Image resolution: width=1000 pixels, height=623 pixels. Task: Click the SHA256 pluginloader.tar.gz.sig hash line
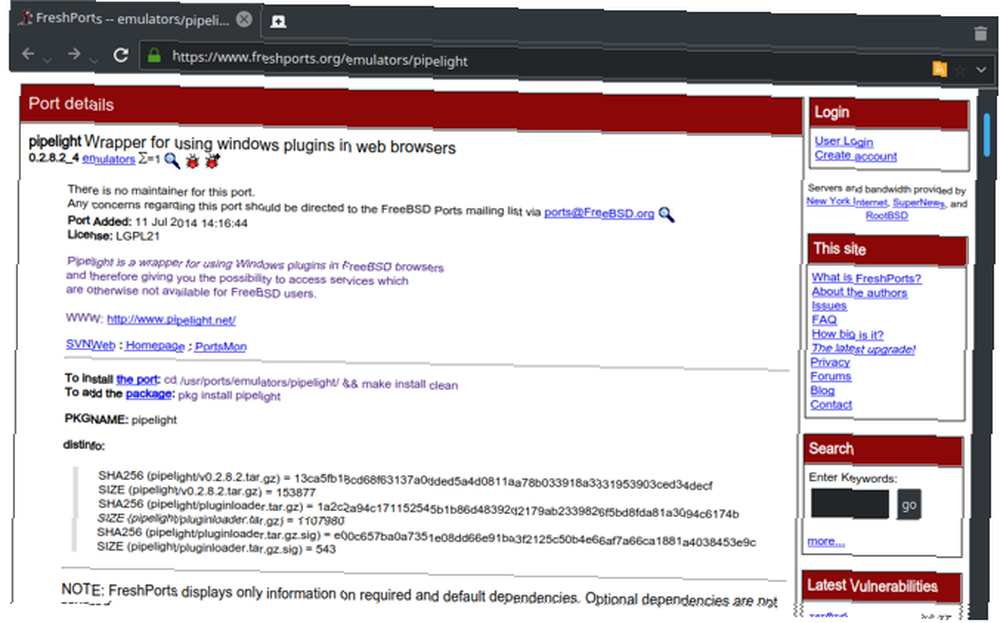(426, 537)
